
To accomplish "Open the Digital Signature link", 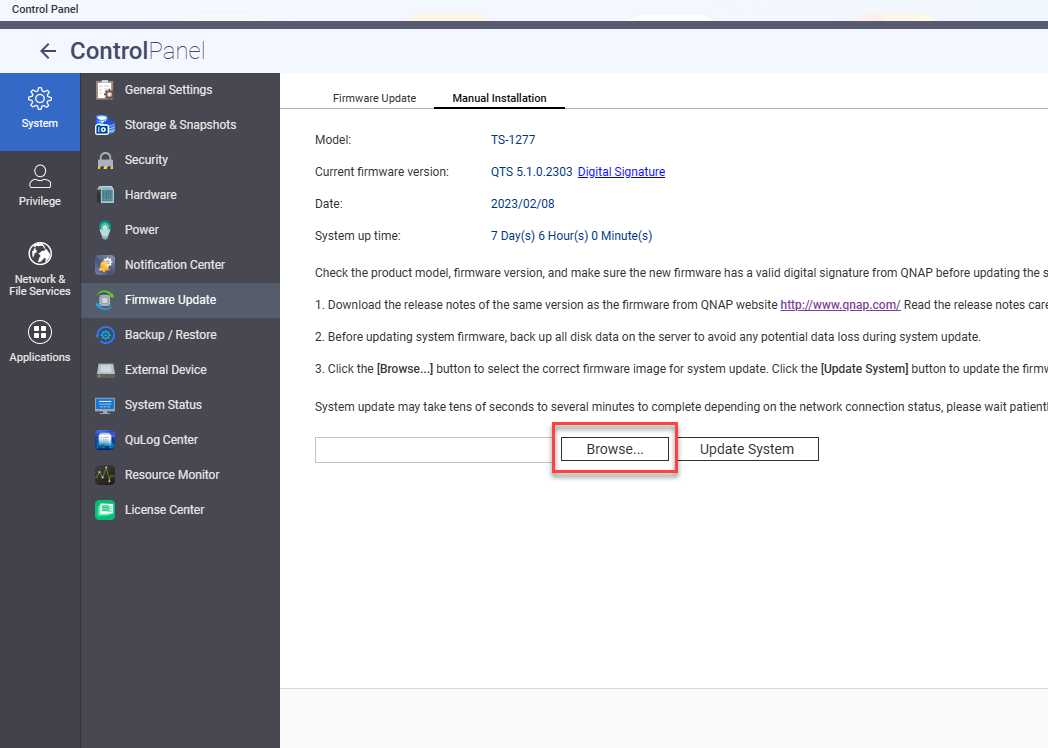I will click(x=621, y=172).
